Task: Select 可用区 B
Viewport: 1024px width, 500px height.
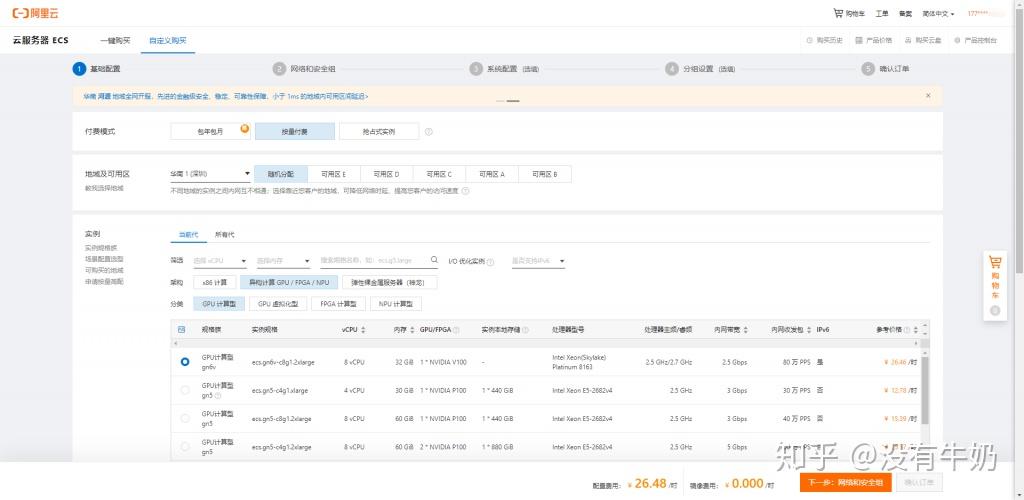Action: (545, 174)
